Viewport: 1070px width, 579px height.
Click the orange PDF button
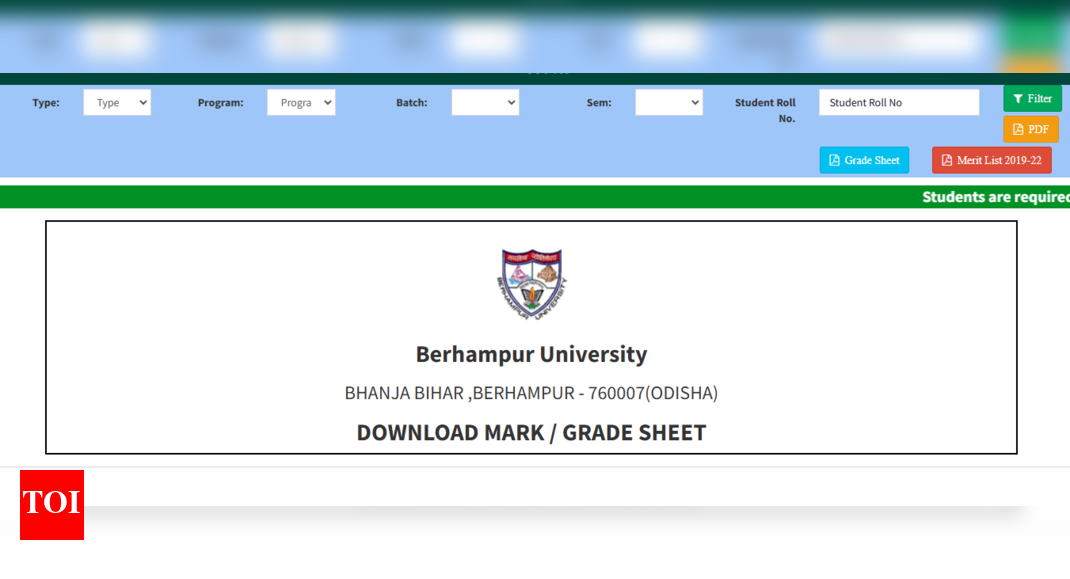(1030, 129)
